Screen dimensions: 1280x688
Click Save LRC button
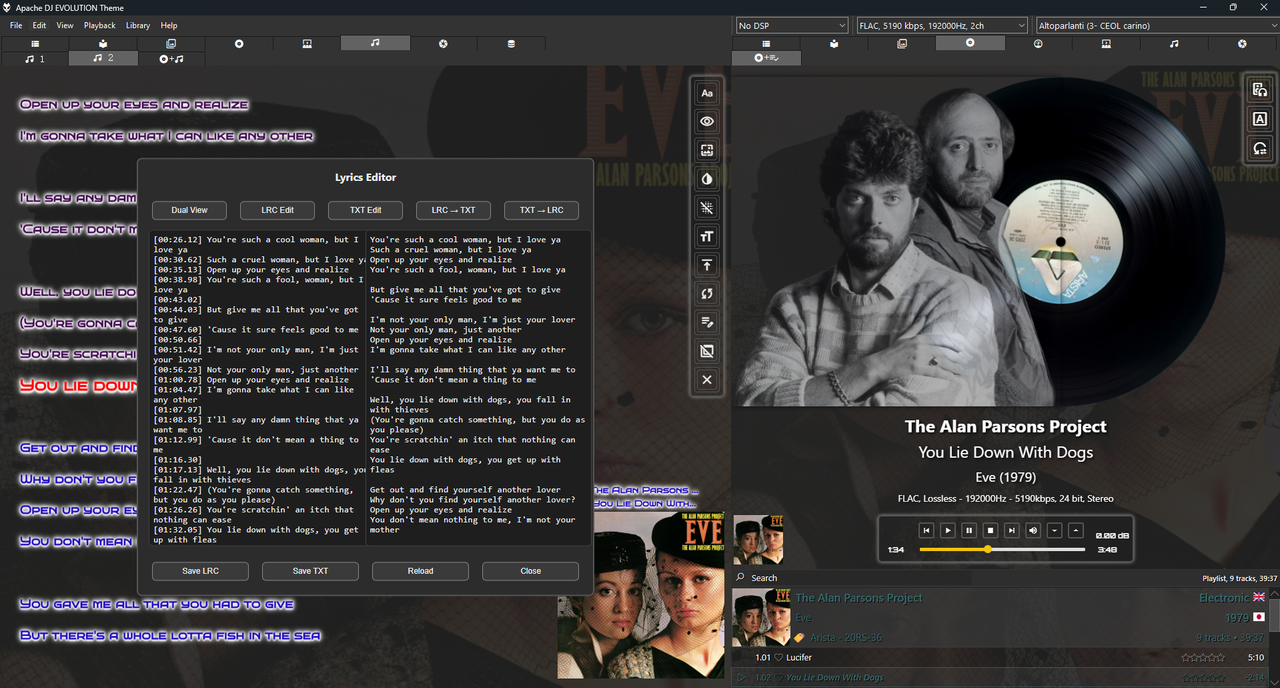pyautogui.click(x=200, y=571)
